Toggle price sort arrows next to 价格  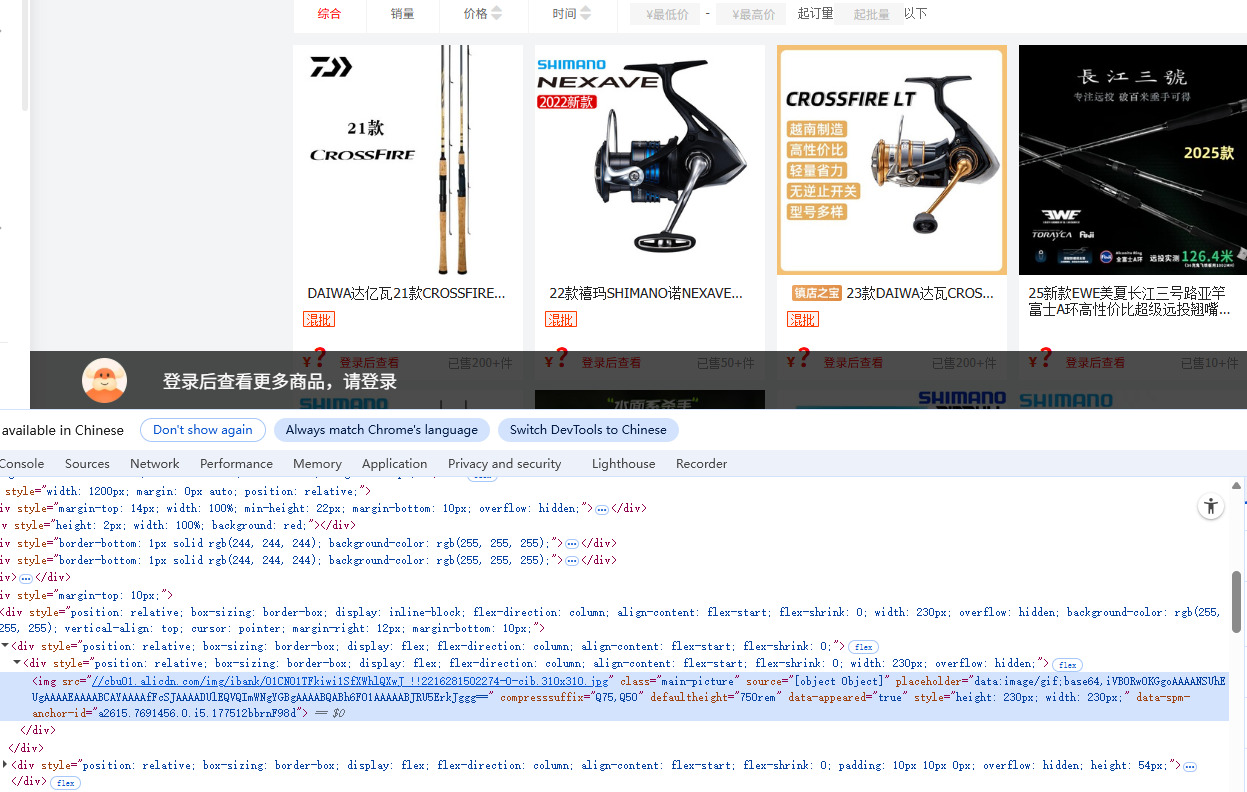(x=497, y=13)
